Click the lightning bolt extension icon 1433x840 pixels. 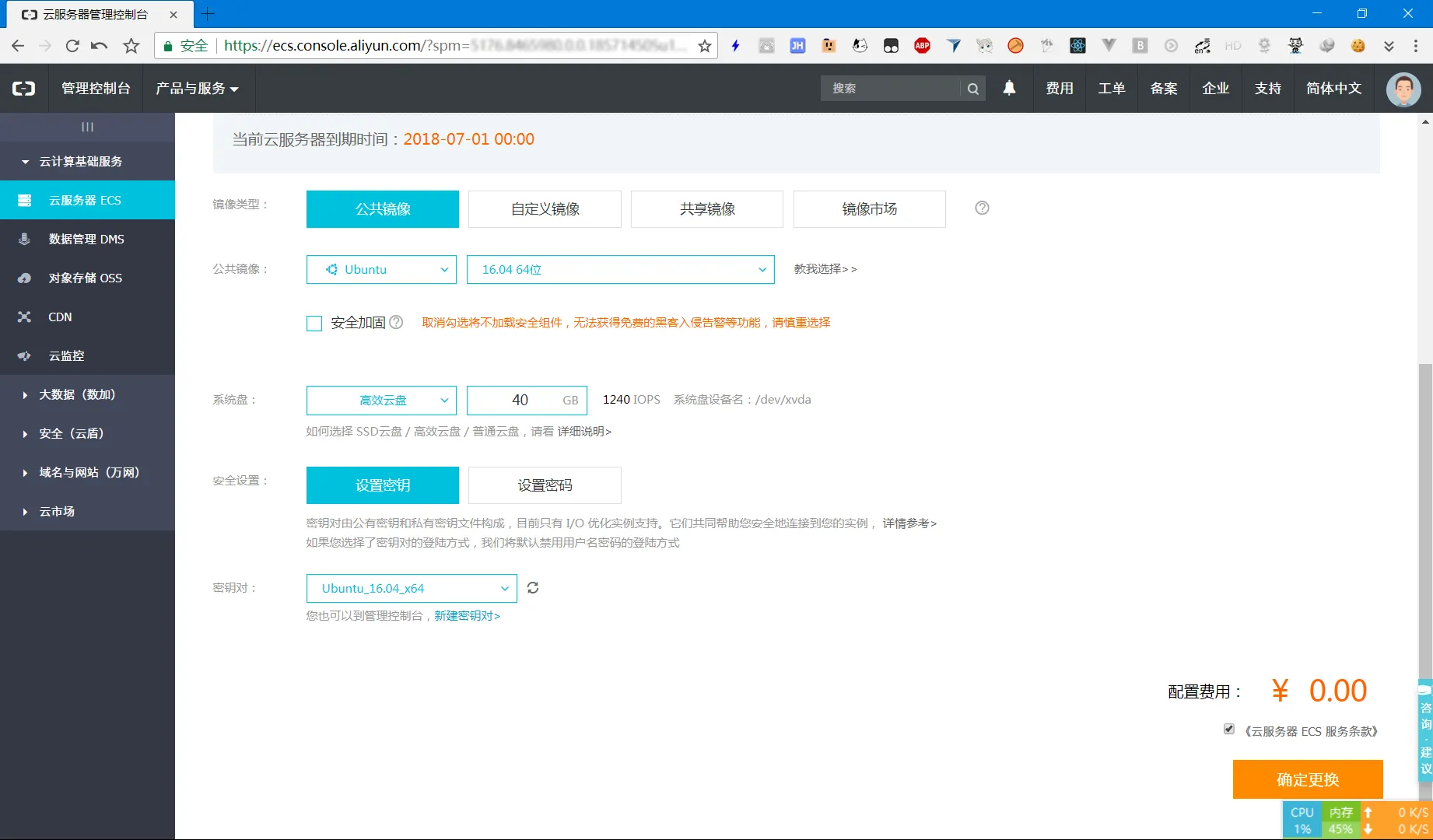tap(735, 46)
